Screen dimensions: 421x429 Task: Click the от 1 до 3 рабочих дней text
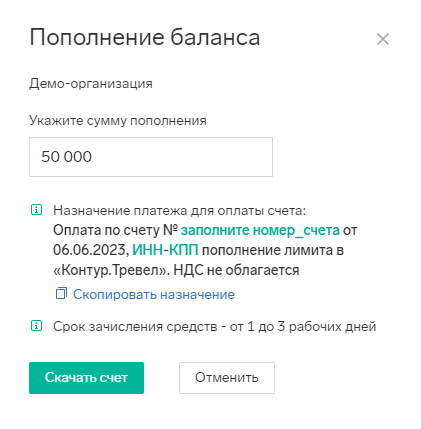pos(303,326)
